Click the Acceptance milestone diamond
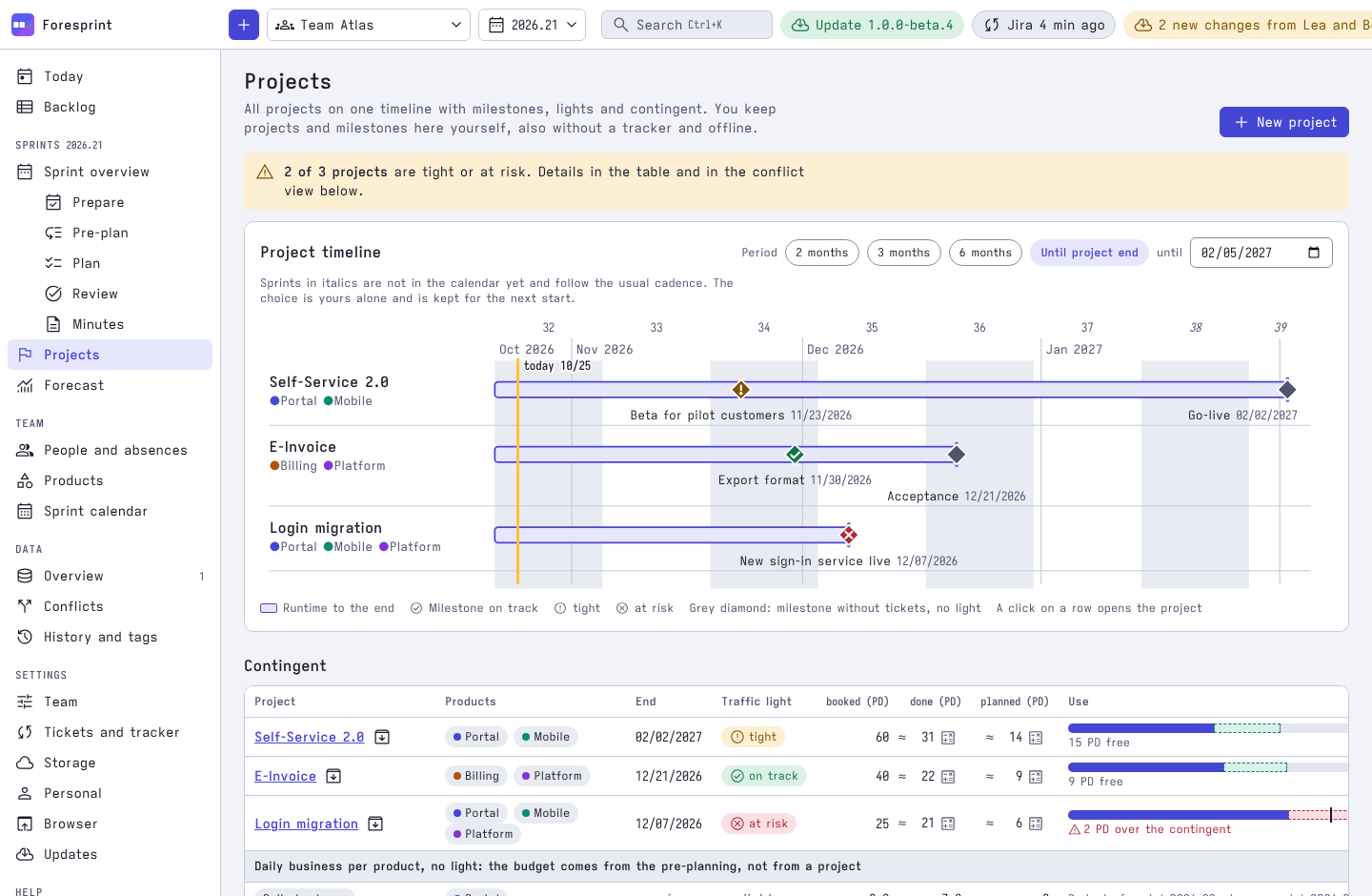 point(957,454)
